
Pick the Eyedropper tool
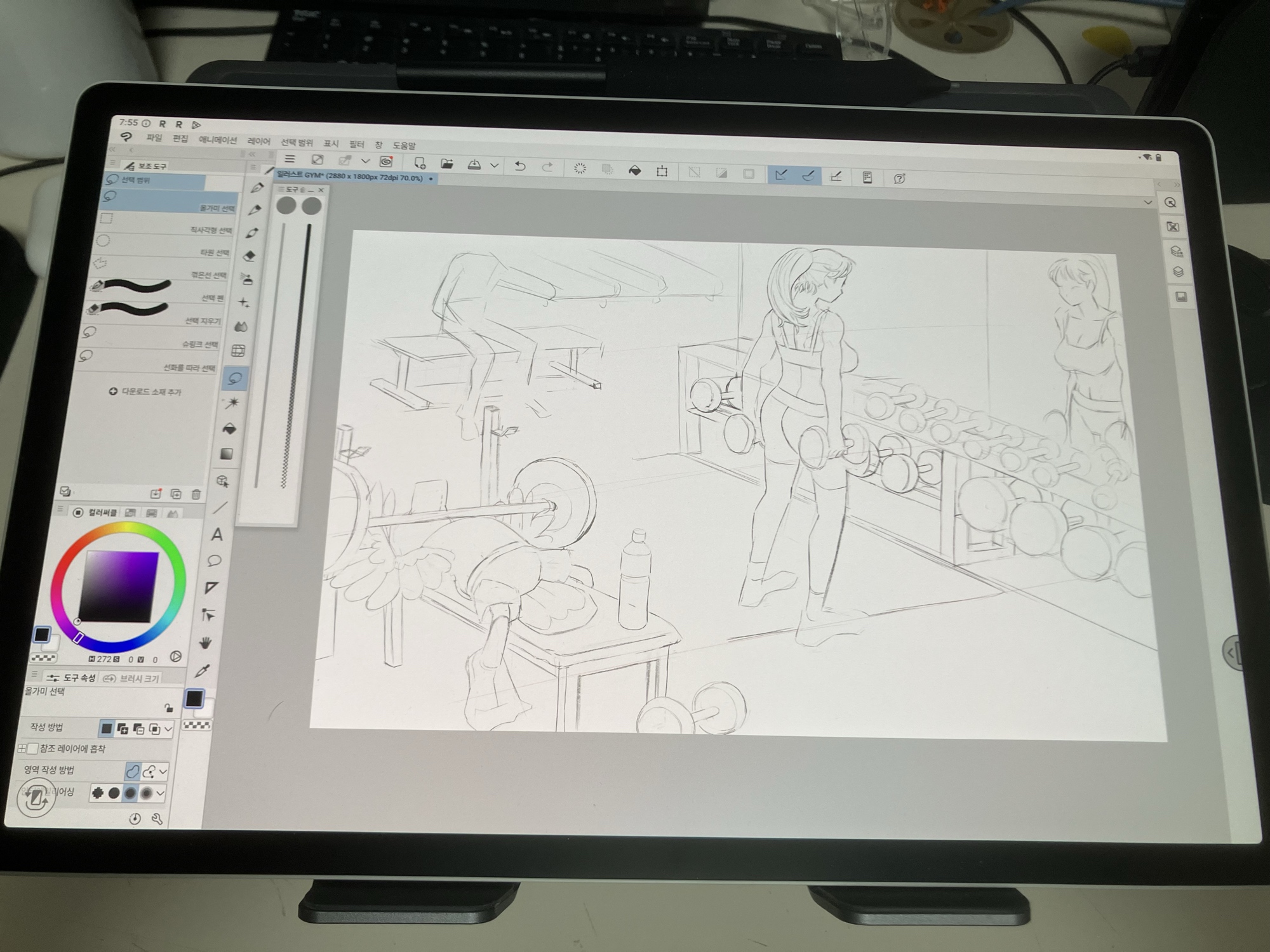(203, 670)
